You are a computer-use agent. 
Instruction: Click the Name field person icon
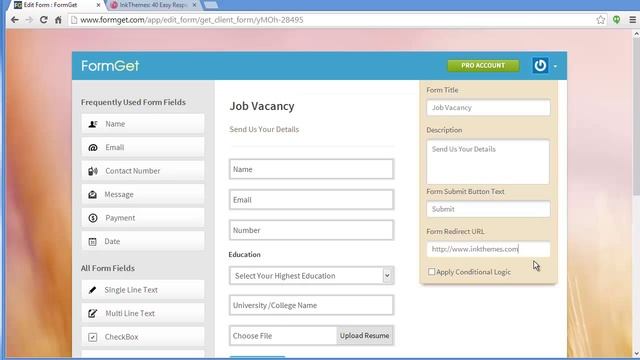(x=93, y=124)
